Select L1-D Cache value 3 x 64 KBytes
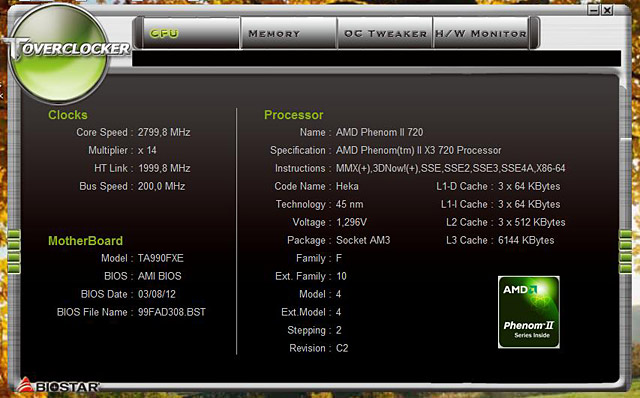 (x=529, y=186)
